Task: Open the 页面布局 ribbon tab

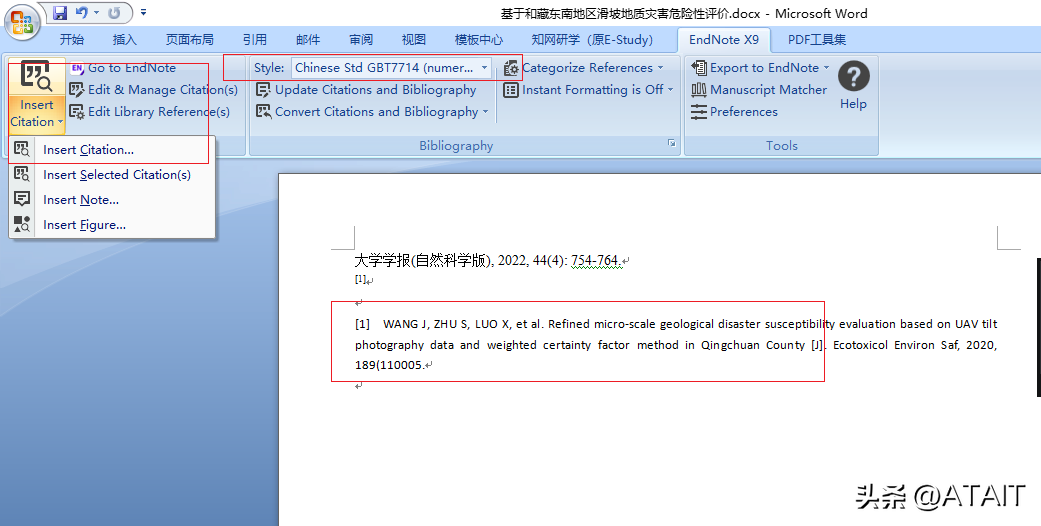Action: (x=190, y=40)
